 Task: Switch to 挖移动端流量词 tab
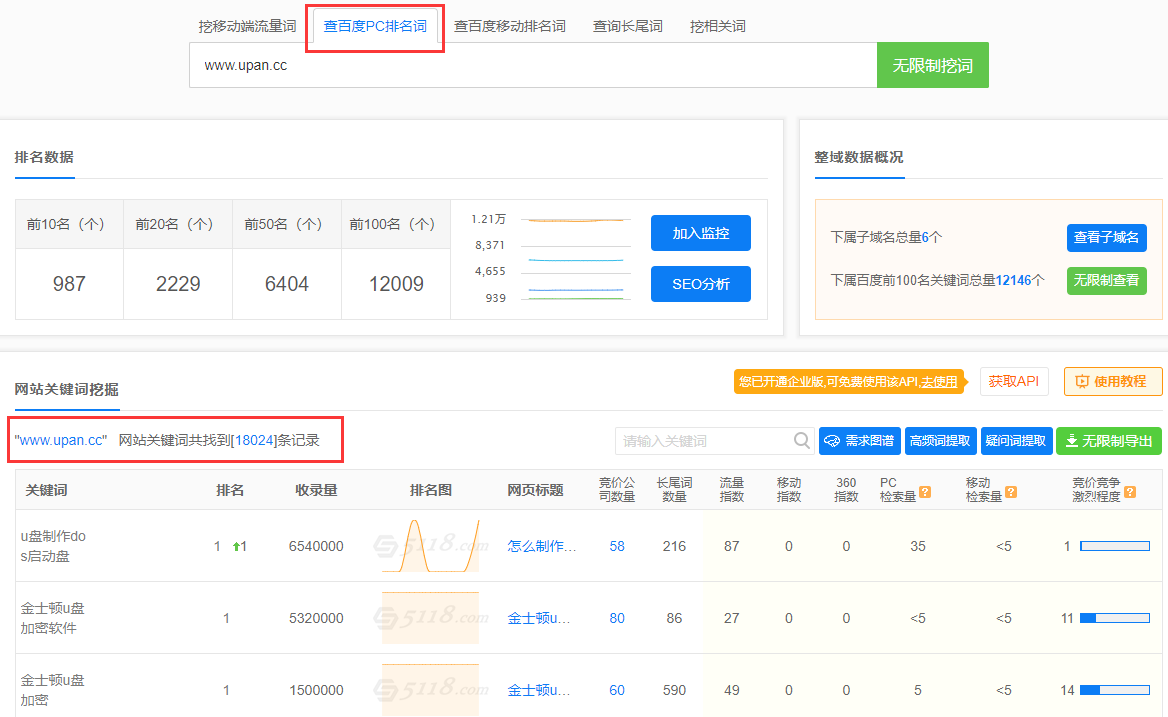(247, 27)
